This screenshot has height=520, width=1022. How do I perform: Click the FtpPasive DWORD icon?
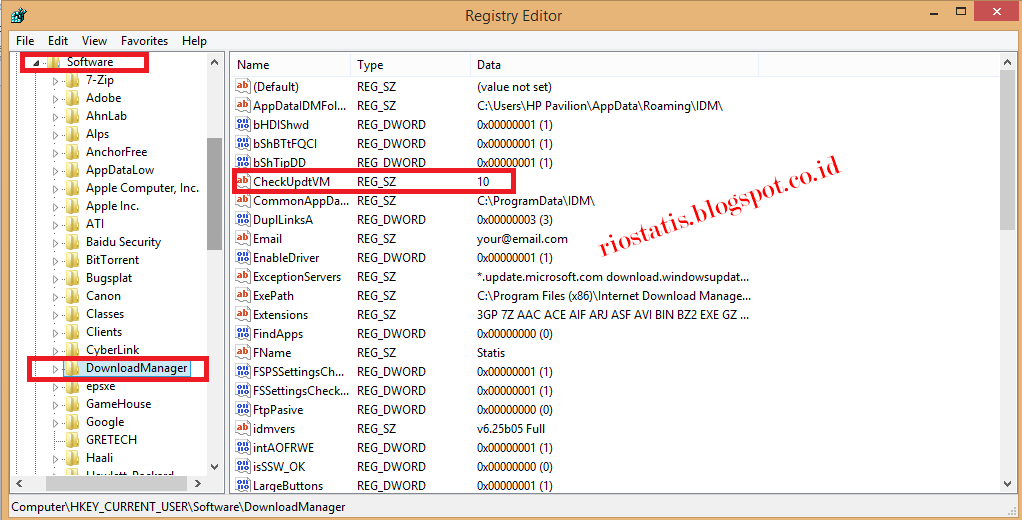[242, 409]
